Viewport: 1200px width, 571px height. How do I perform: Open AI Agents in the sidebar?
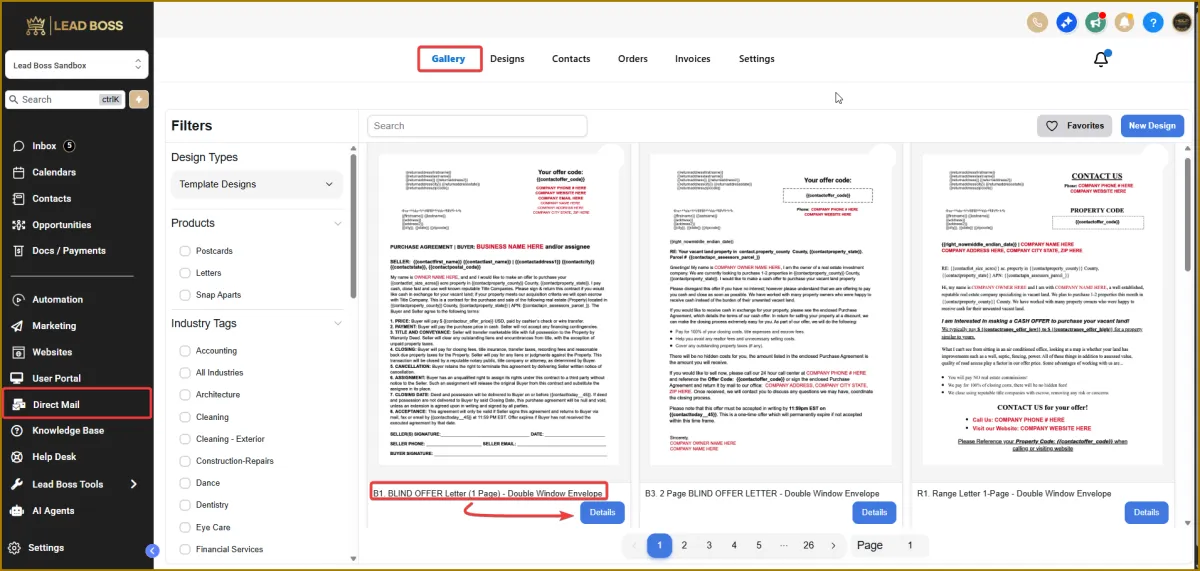click(54, 510)
